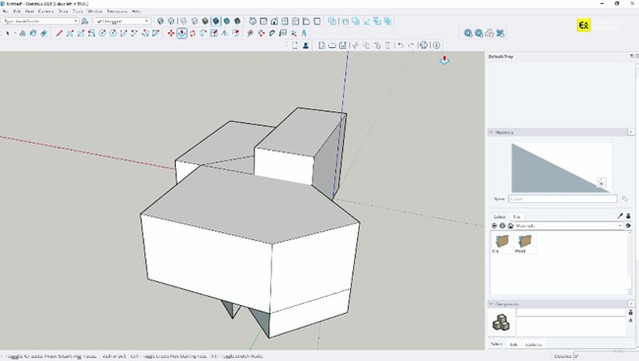
Task: Open the materials Details arrow menu
Action: point(628,226)
